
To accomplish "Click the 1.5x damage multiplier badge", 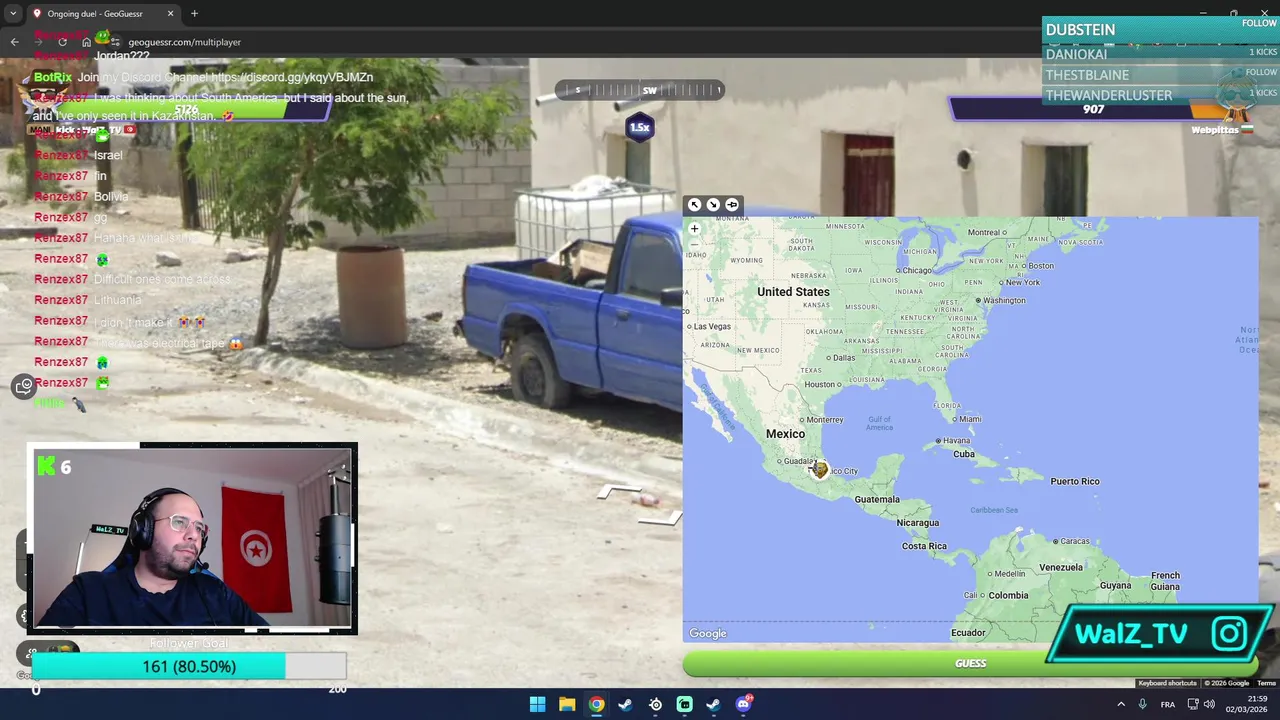I will 640,127.
